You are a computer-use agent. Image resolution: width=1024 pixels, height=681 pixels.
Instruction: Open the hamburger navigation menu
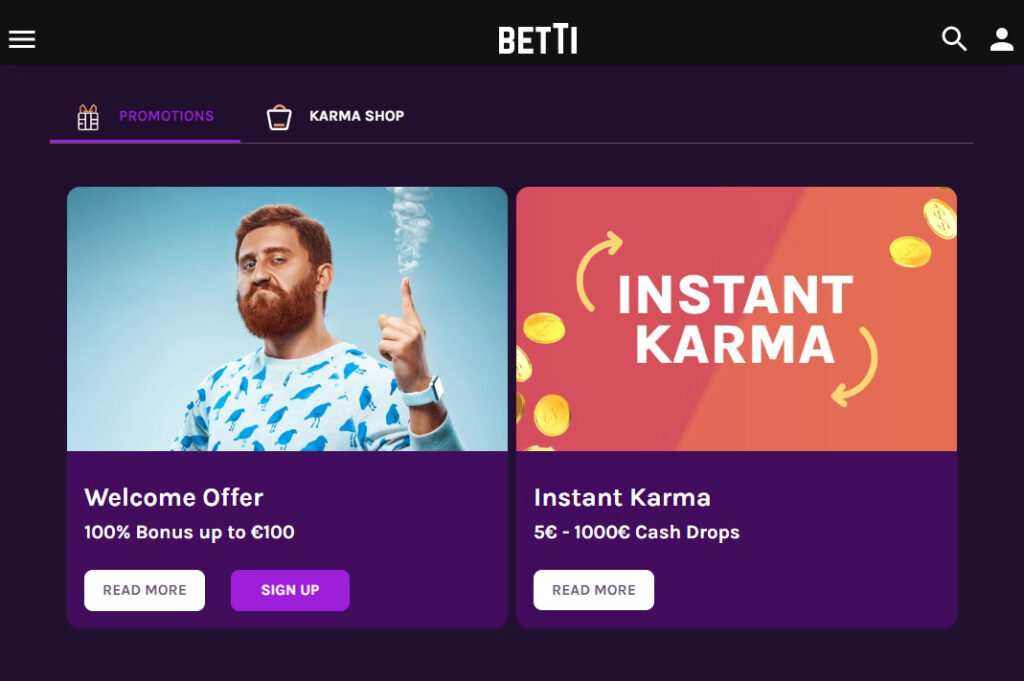pyautogui.click(x=21, y=38)
